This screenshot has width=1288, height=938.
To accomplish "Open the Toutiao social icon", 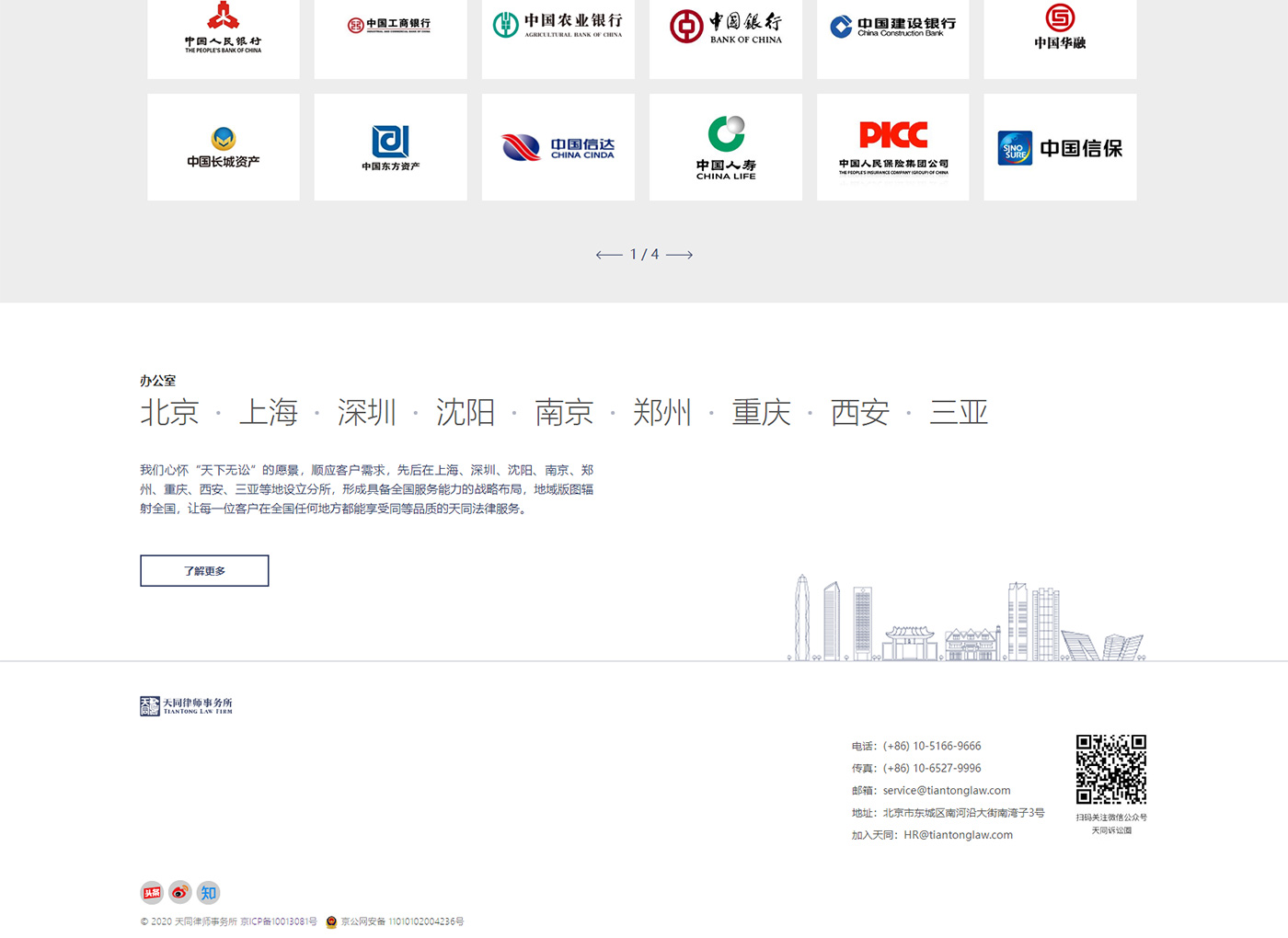I will point(152,892).
